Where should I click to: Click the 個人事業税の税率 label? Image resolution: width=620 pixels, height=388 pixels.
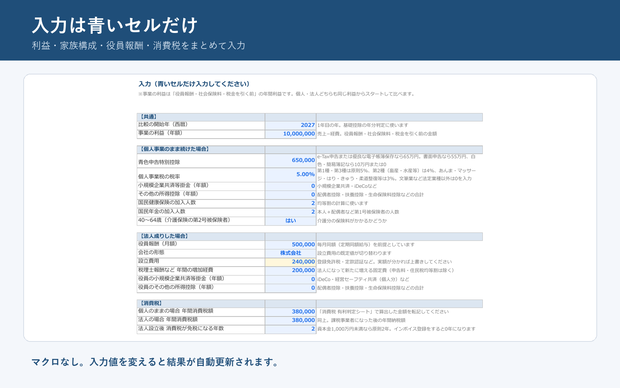[x=159, y=176]
